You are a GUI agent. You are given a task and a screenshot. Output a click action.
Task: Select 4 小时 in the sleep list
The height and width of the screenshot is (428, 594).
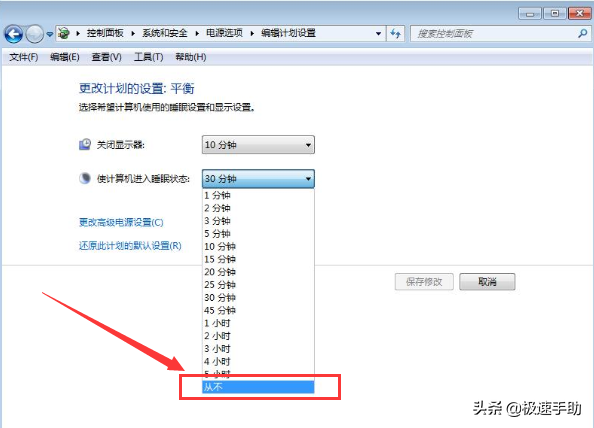258,362
